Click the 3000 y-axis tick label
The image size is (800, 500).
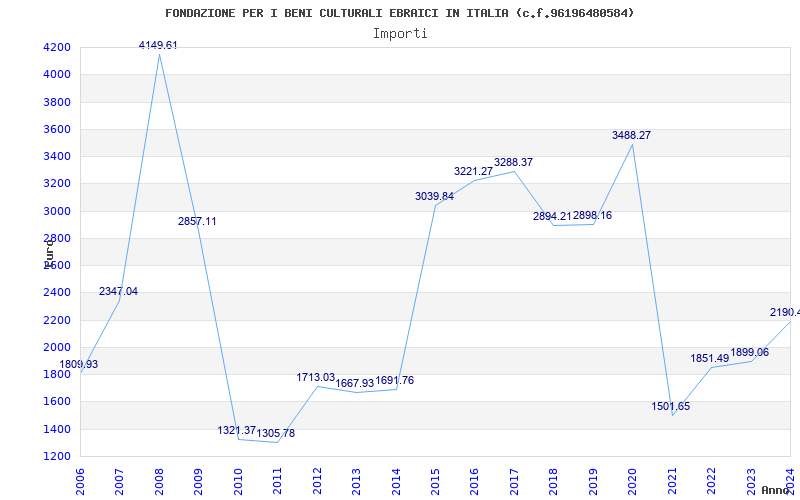57,211
